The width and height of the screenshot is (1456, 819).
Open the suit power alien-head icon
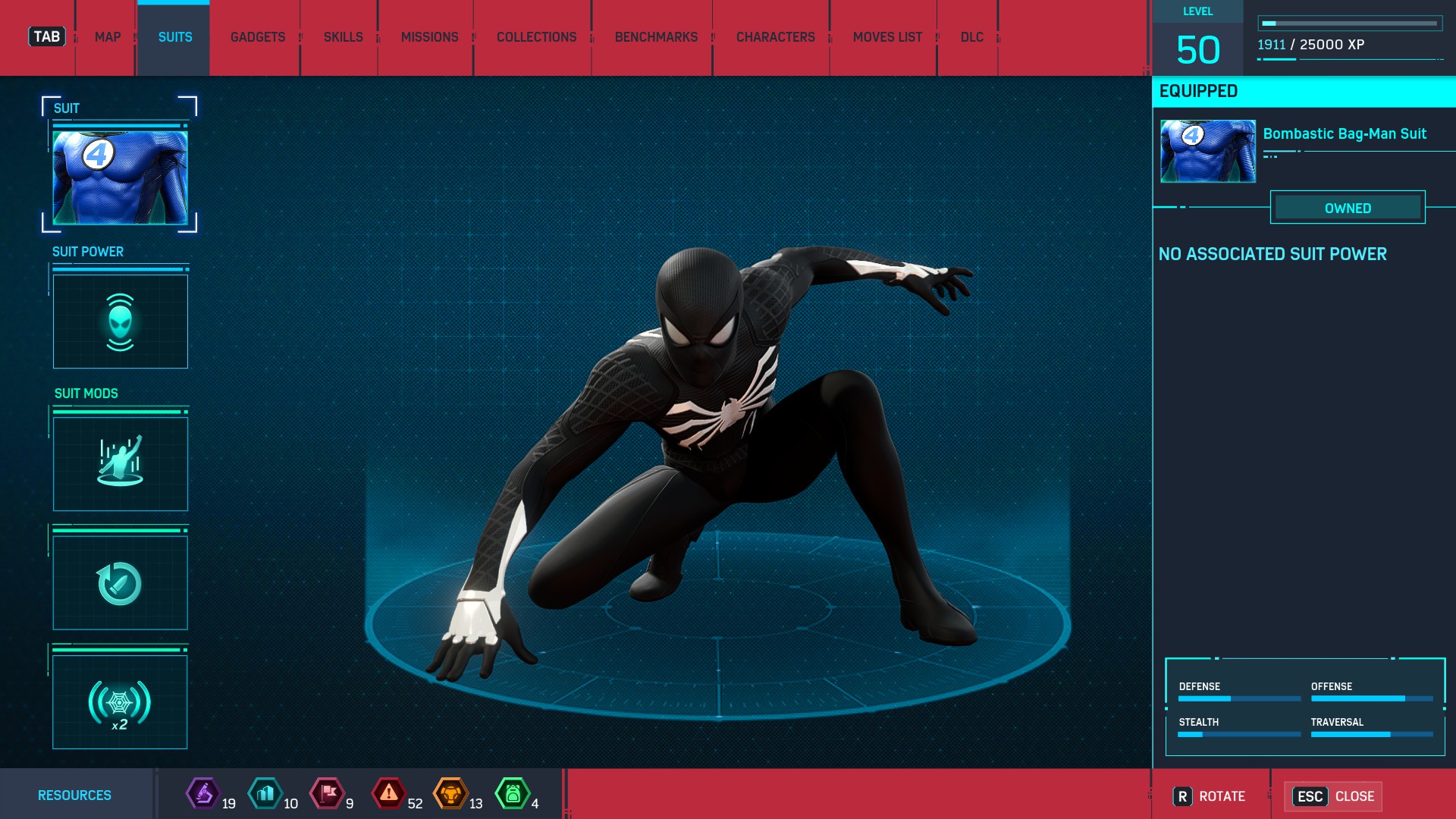pos(120,322)
